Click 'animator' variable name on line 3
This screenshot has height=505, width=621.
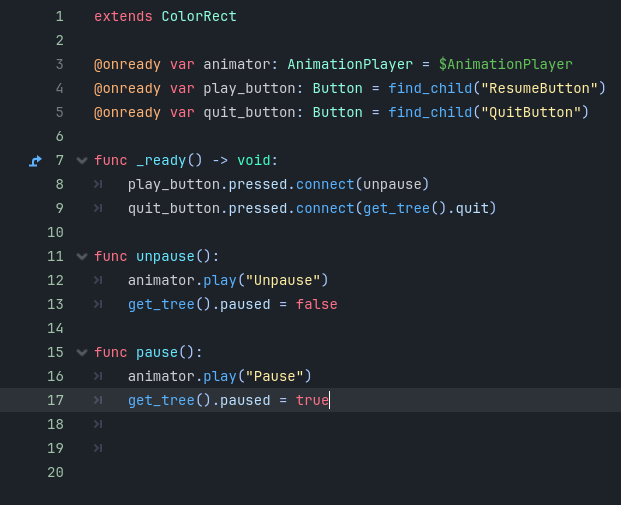click(x=236, y=65)
